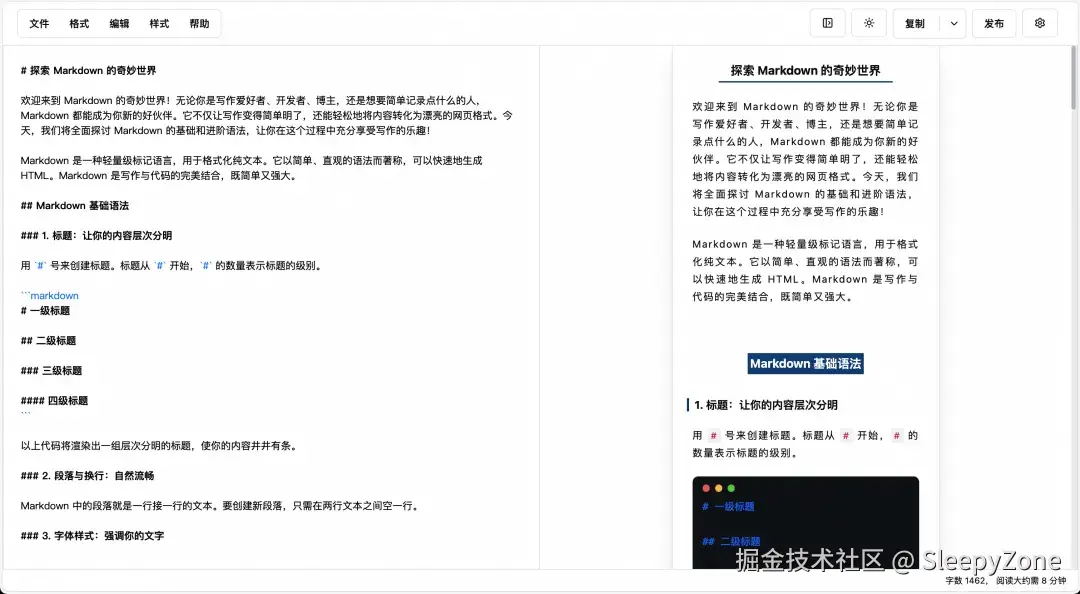Switch light/dark theme with sun icon
1080x594 pixels.
869,23
